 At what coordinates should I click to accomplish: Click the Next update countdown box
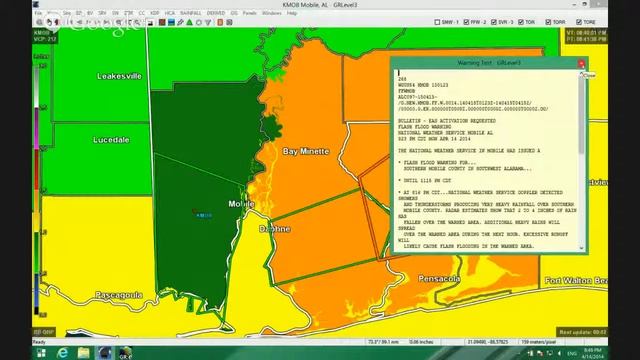click(582, 332)
